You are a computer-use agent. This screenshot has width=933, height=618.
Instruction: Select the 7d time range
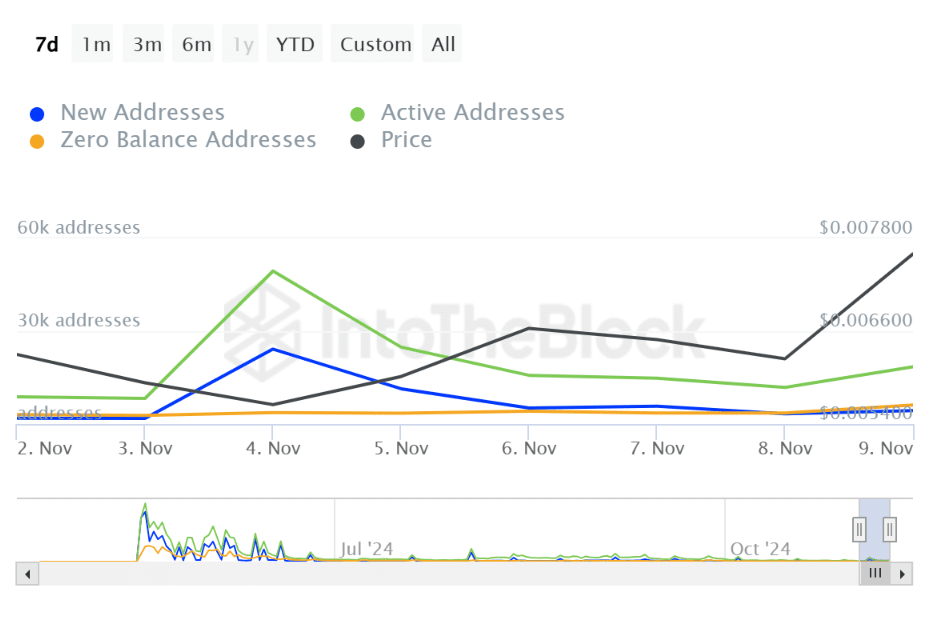click(x=46, y=44)
